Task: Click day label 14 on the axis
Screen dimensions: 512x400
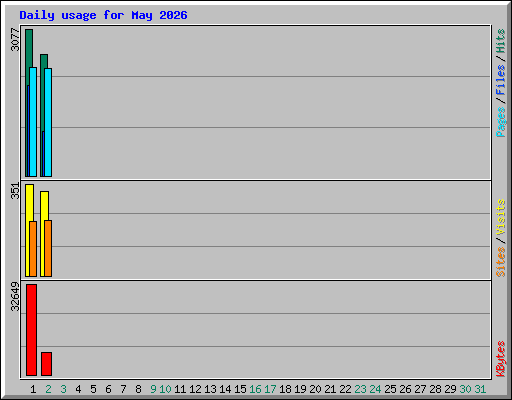Action: [225, 389]
